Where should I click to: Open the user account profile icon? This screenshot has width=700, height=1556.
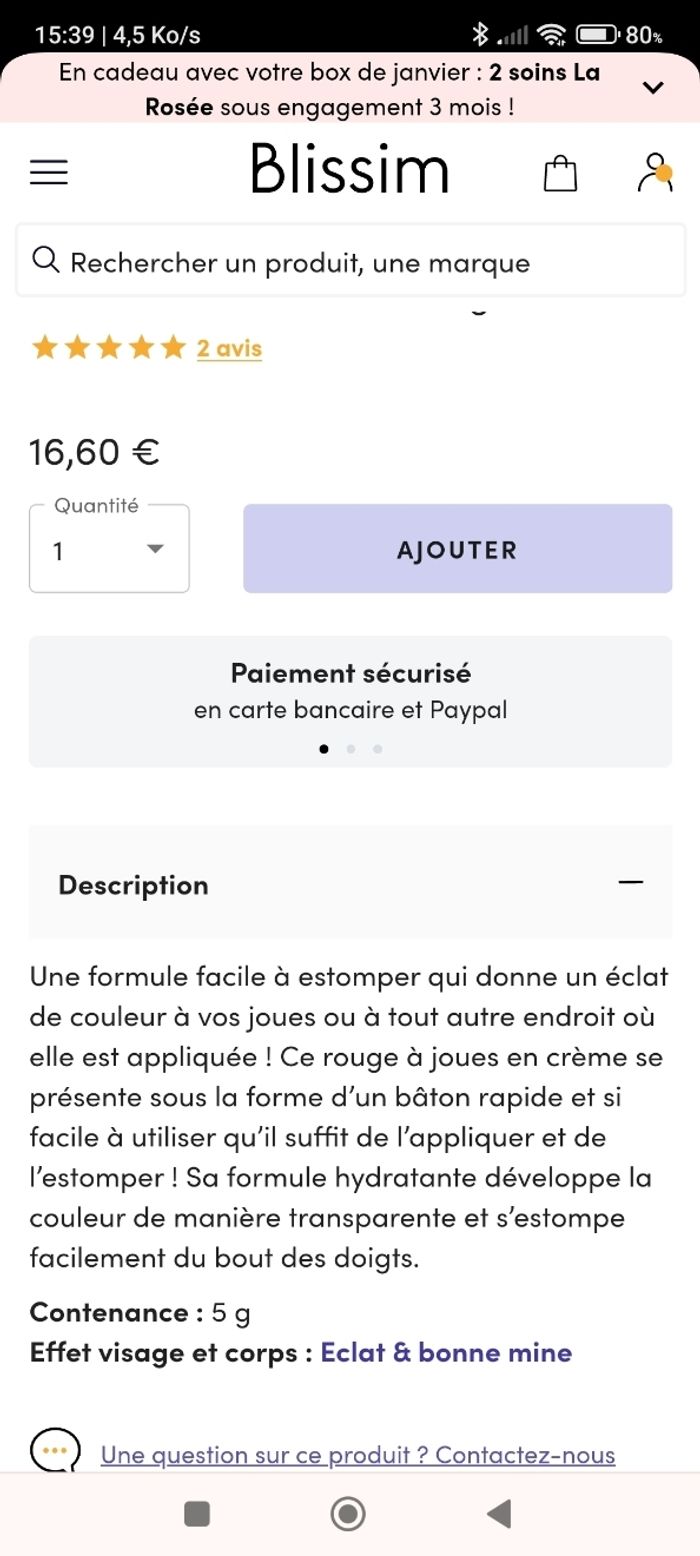tap(655, 171)
